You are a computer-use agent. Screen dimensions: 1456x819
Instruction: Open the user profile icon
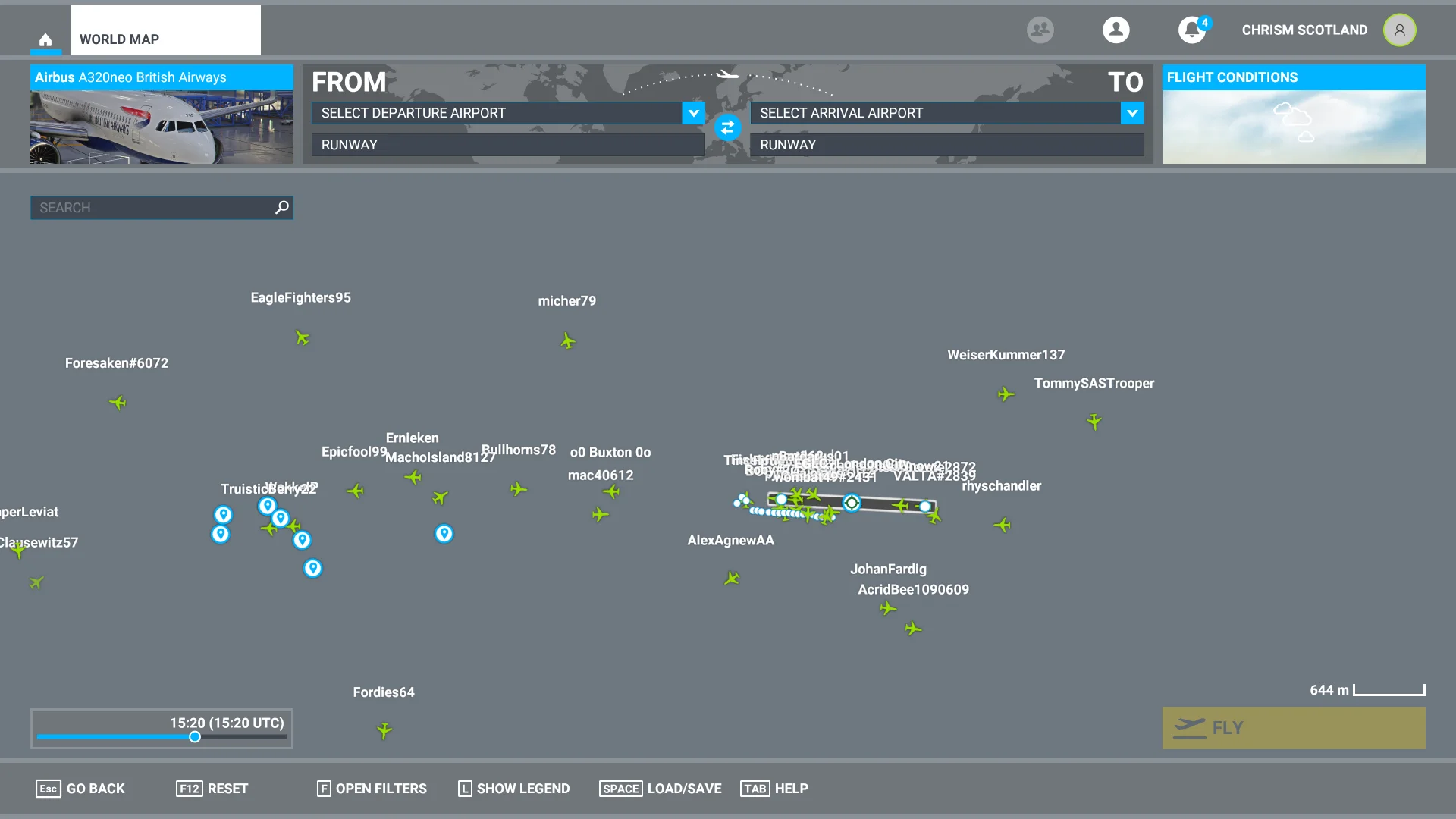(1116, 30)
